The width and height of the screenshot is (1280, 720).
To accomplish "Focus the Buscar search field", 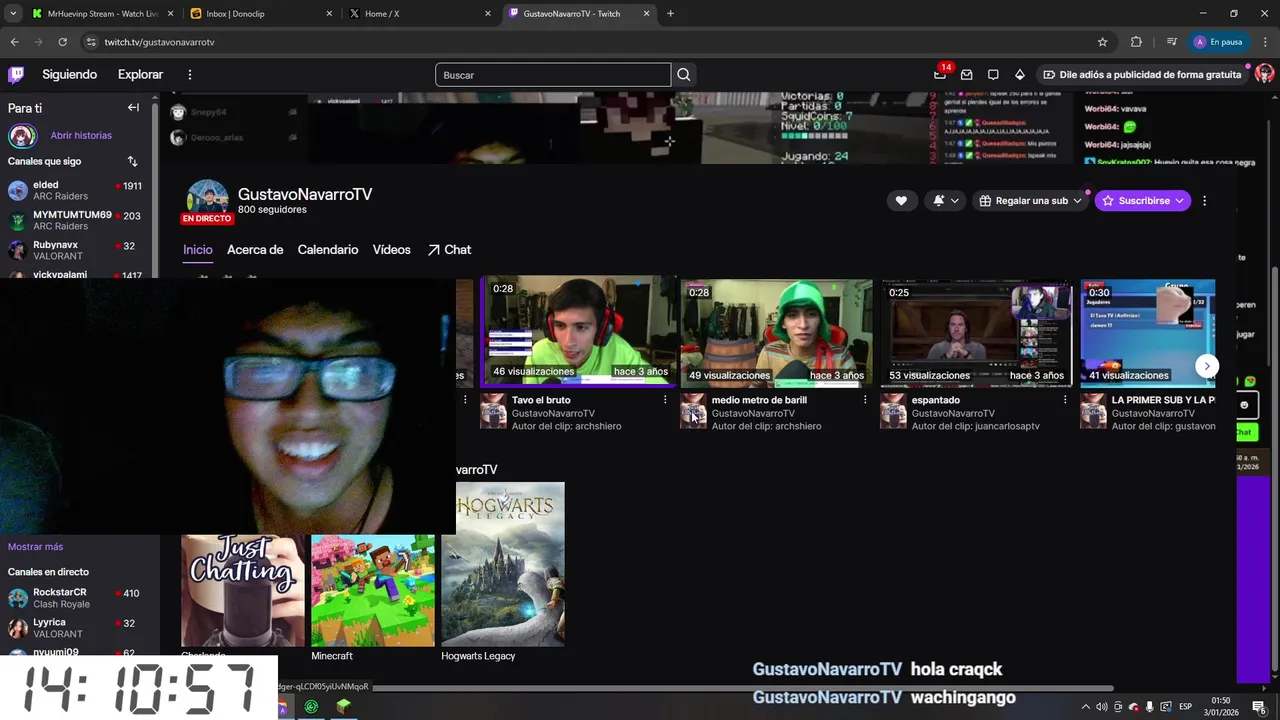I will (x=553, y=75).
